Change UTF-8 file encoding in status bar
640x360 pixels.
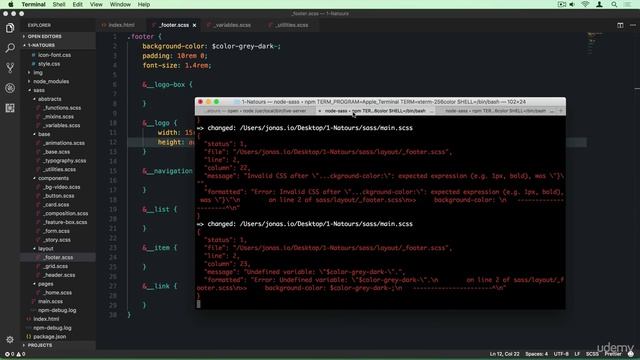coord(561,354)
